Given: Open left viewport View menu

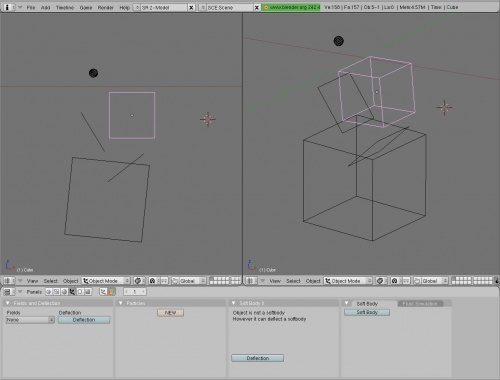Looking at the screenshot, I should point(32,281).
